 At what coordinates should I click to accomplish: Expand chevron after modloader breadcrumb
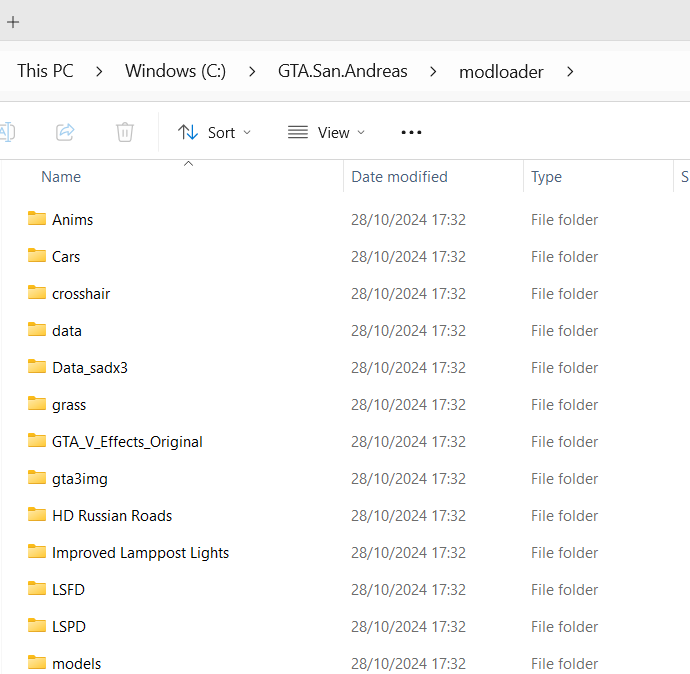[570, 72]
